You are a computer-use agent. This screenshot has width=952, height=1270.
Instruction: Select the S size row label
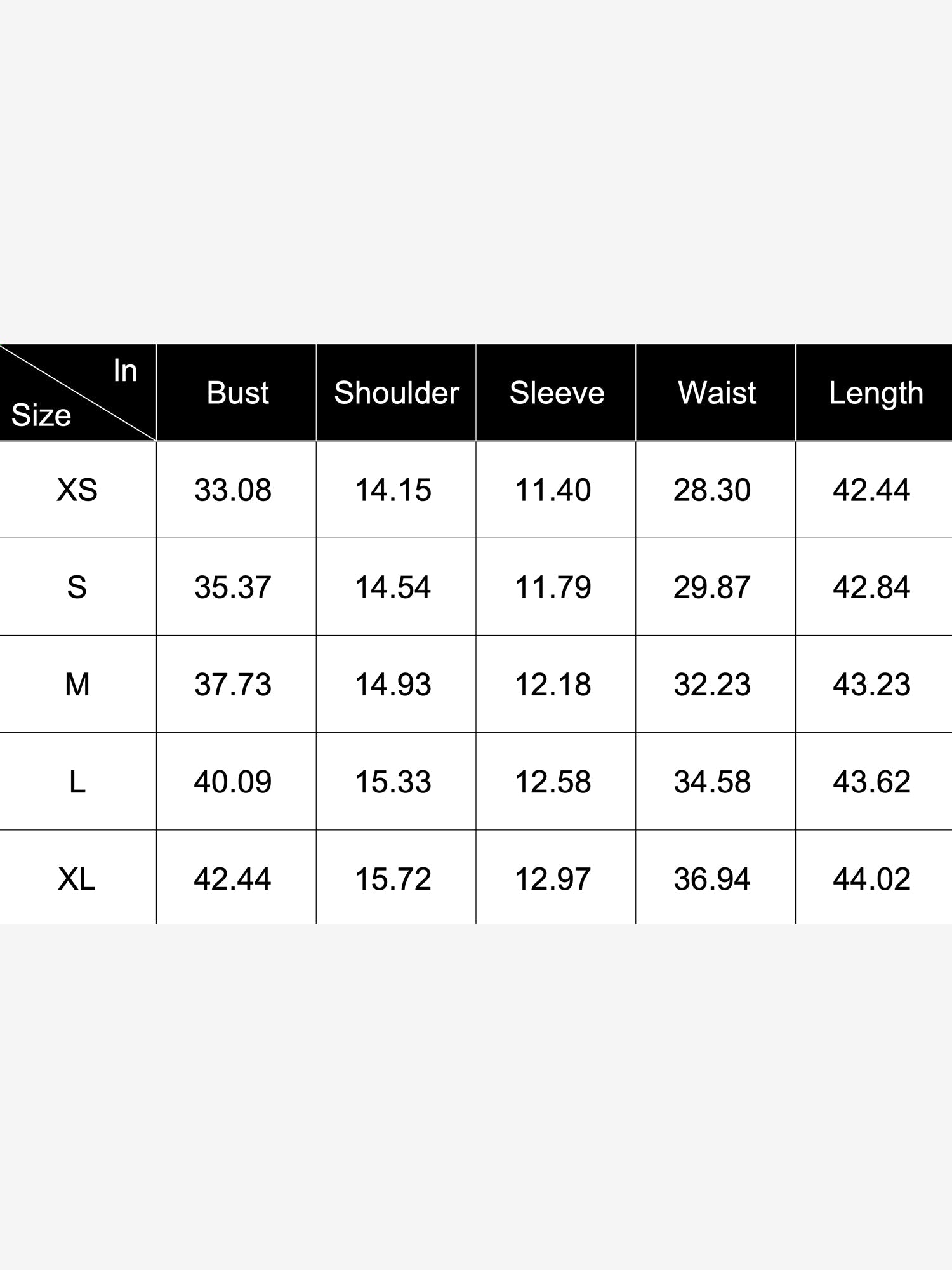coord(77,587)
